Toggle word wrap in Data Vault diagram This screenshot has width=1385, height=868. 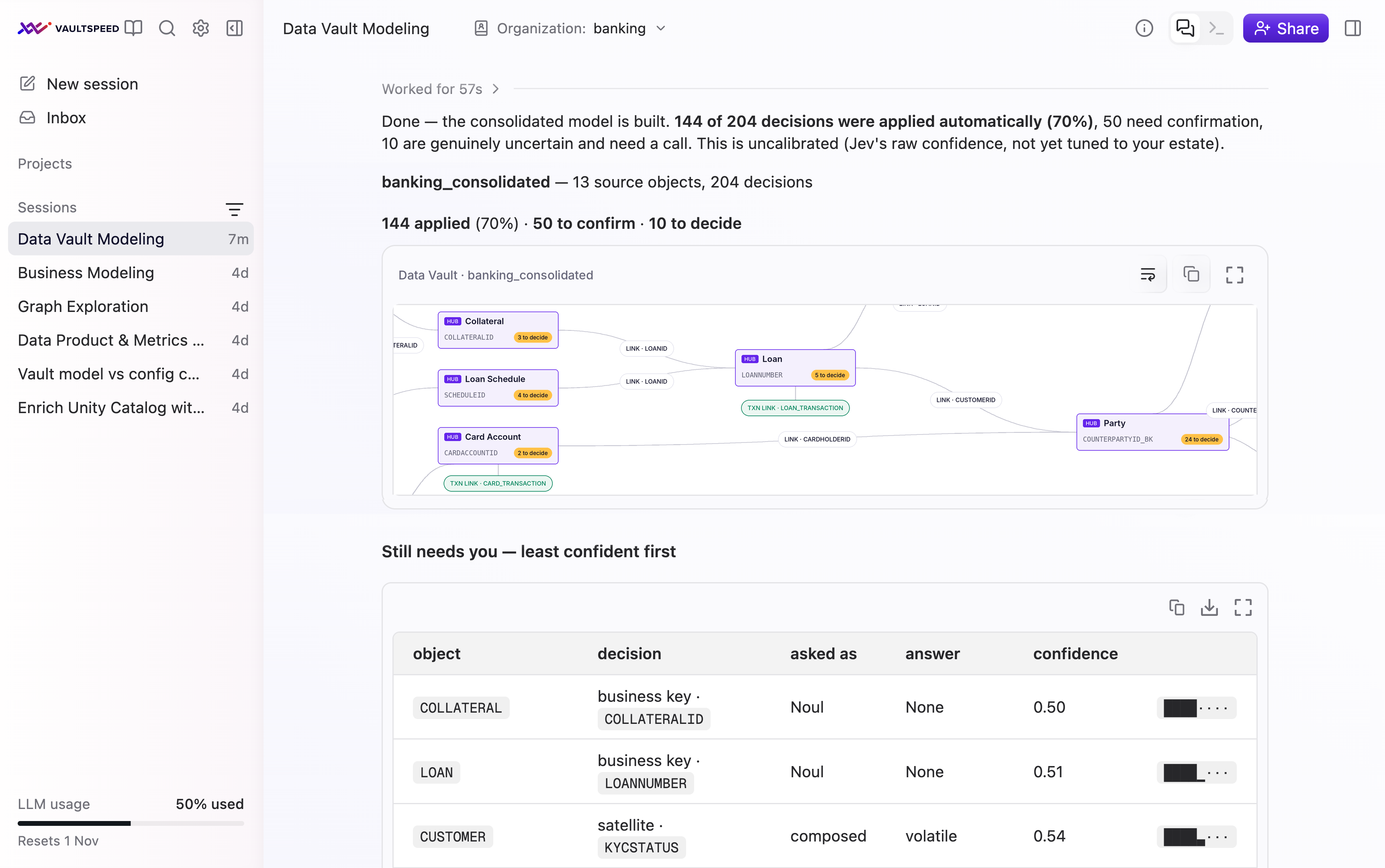click(1148, 274)
